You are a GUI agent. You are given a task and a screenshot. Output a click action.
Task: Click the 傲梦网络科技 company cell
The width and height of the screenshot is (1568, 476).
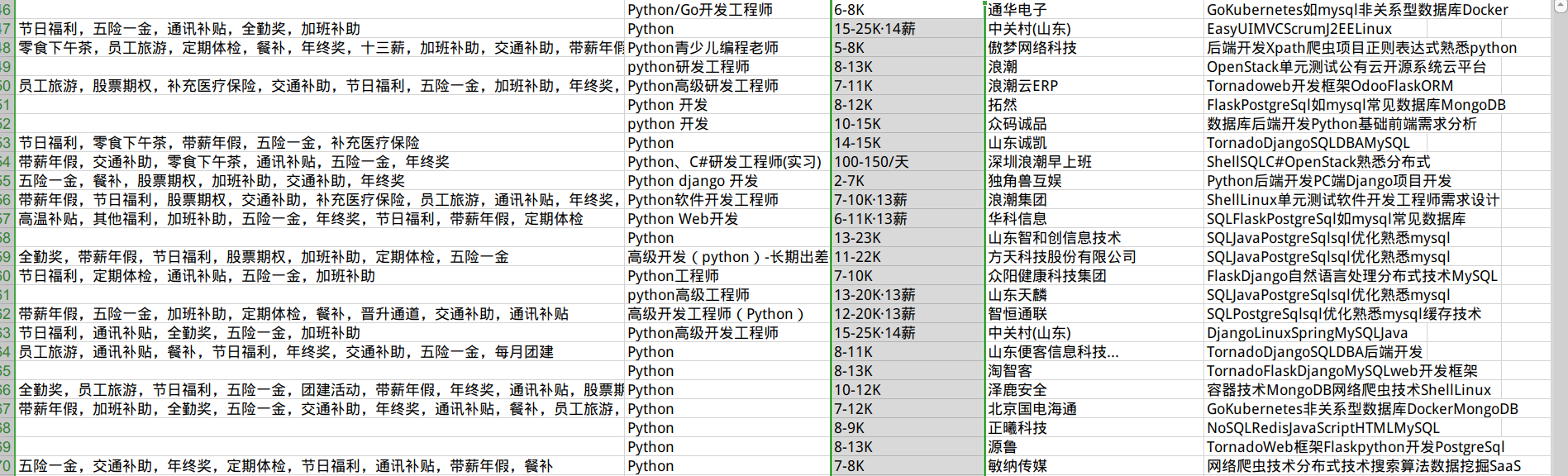pos(1094,48)
